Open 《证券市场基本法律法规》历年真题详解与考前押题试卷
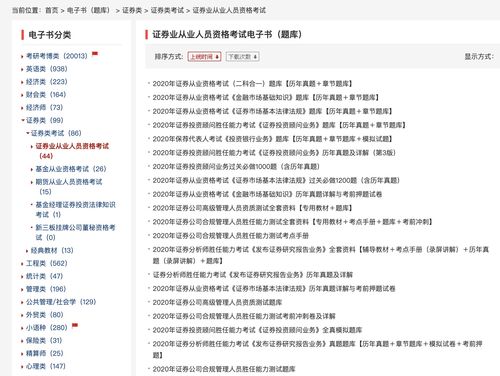This screenshot has width=500, height=376. click(274, 289)
